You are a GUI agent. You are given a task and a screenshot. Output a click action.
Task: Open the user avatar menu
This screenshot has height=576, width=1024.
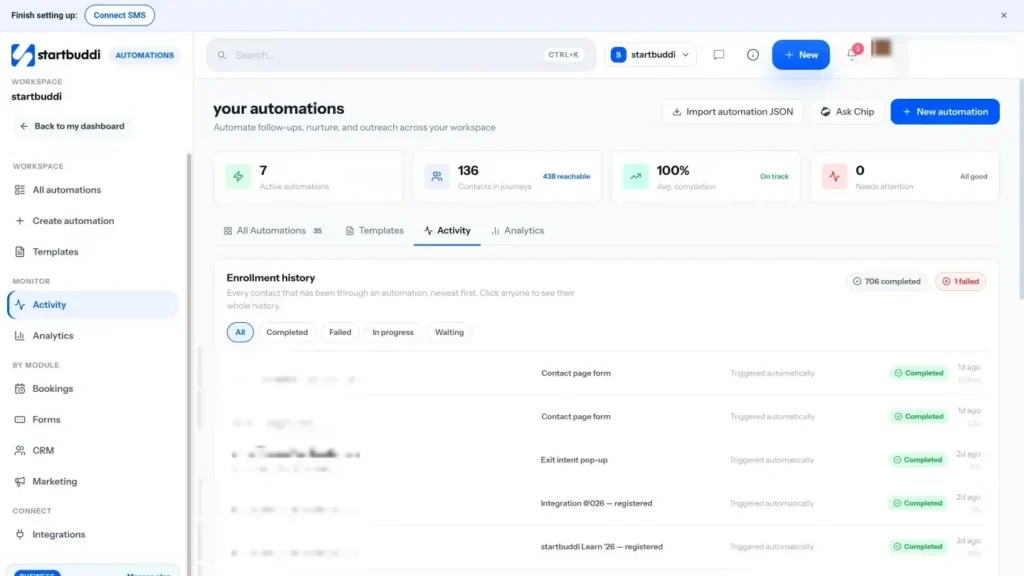tap(881, 48)
